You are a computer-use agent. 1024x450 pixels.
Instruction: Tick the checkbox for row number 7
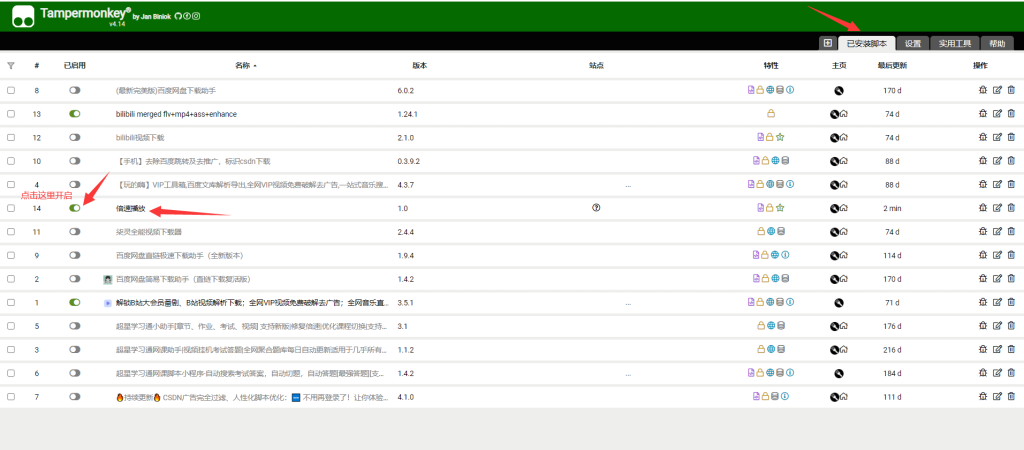pos(10,396)
